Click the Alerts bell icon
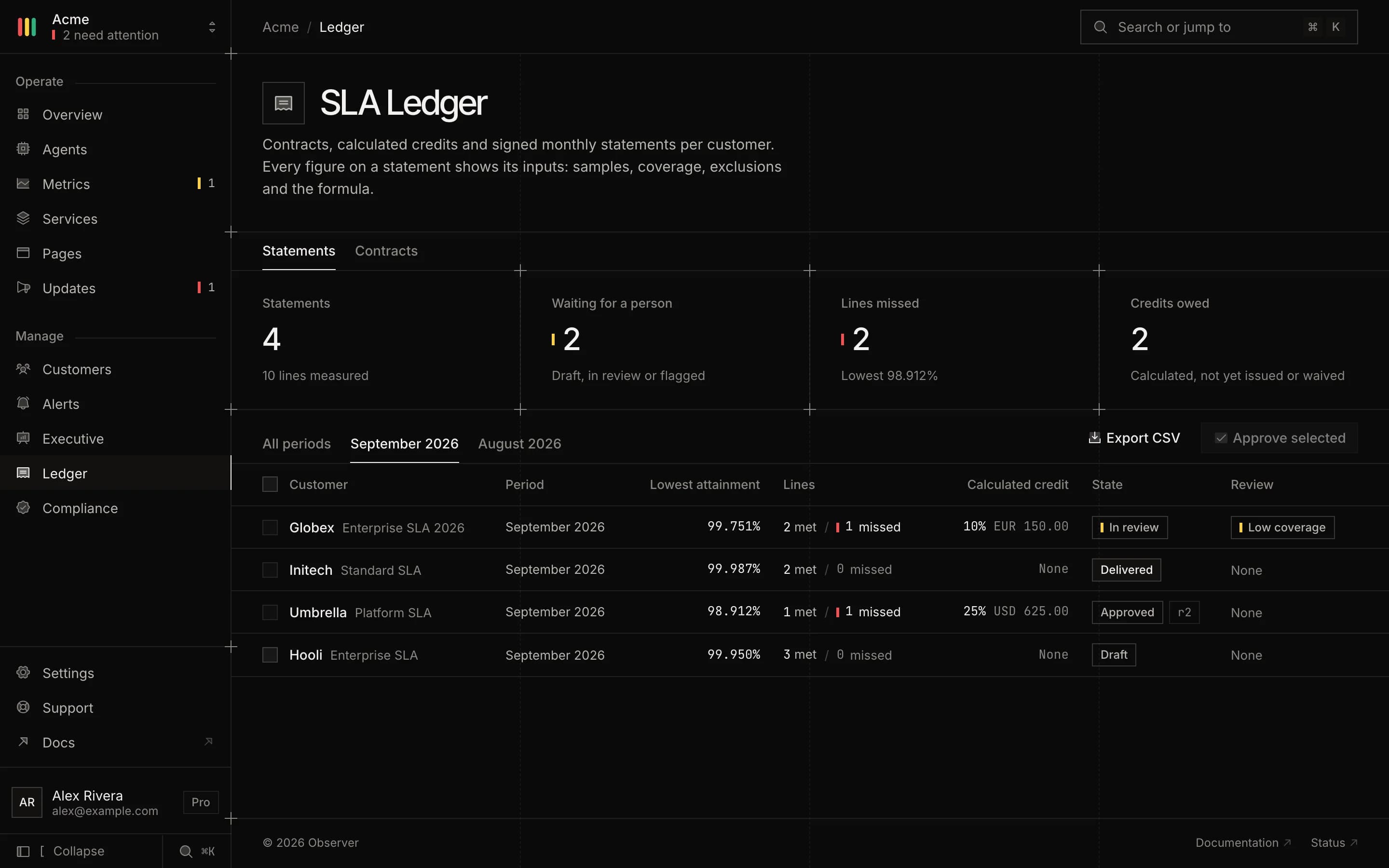Viewport: 1389px width, 868px height. point(23,404)
